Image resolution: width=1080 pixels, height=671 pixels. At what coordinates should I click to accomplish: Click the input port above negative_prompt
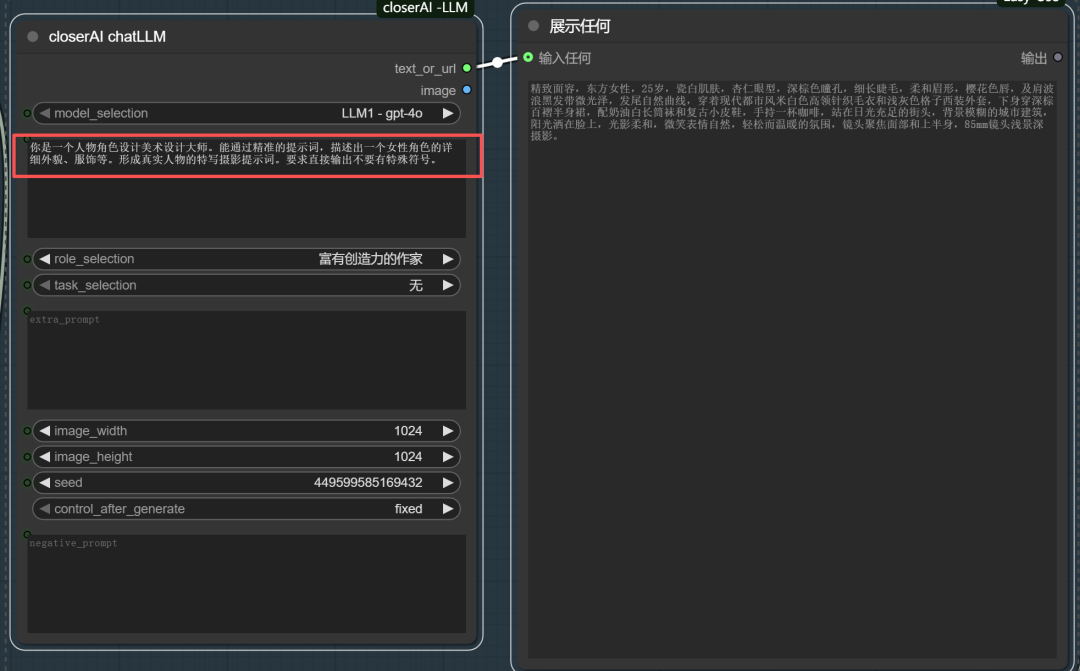point(27,534)
